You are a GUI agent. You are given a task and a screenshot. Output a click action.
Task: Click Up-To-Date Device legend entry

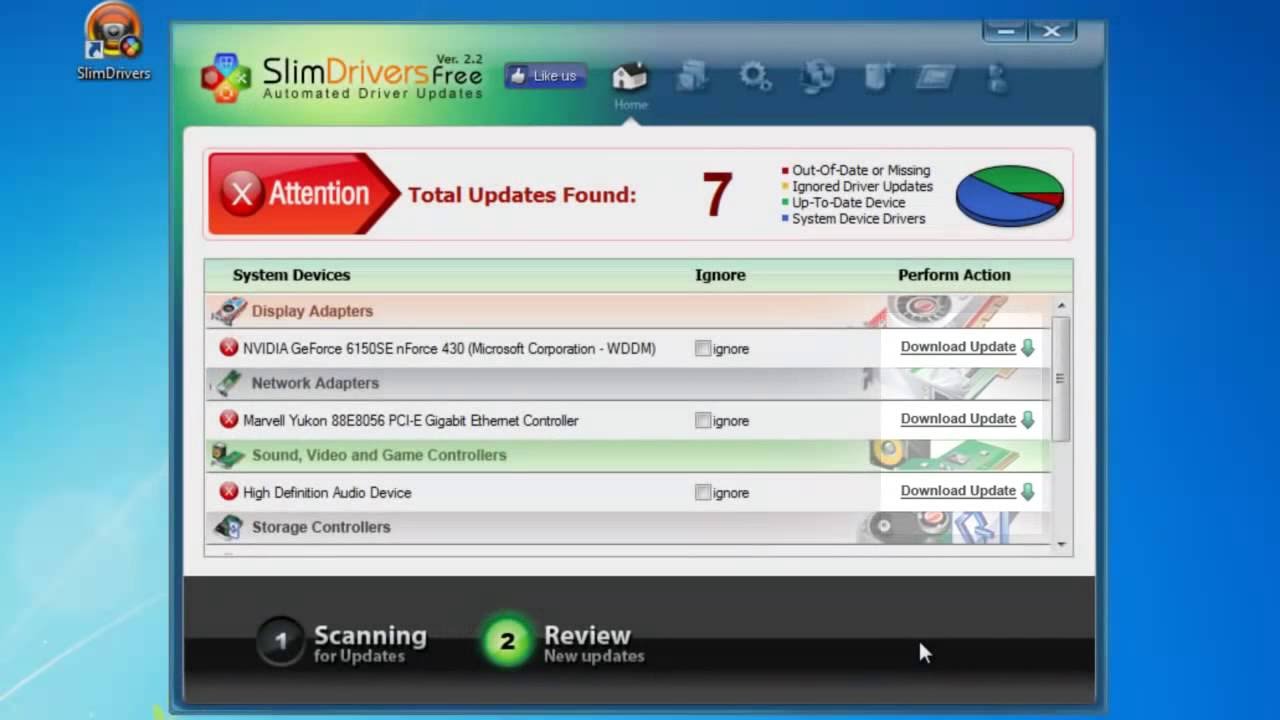click(x=843, y=202)
